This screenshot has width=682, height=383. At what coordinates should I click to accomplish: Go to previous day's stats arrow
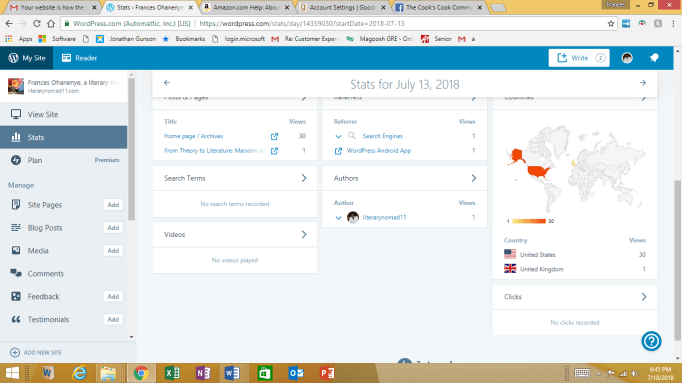(167, 83)
